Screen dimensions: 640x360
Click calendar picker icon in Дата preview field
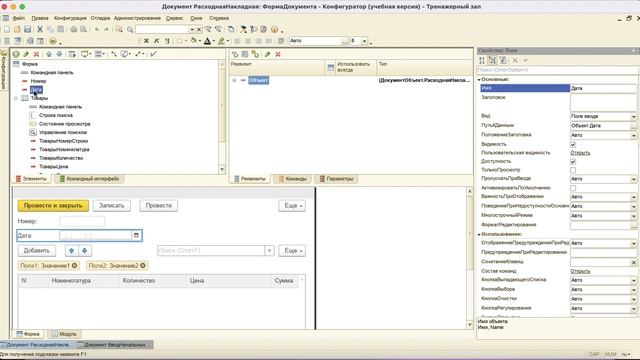(136, 235)
